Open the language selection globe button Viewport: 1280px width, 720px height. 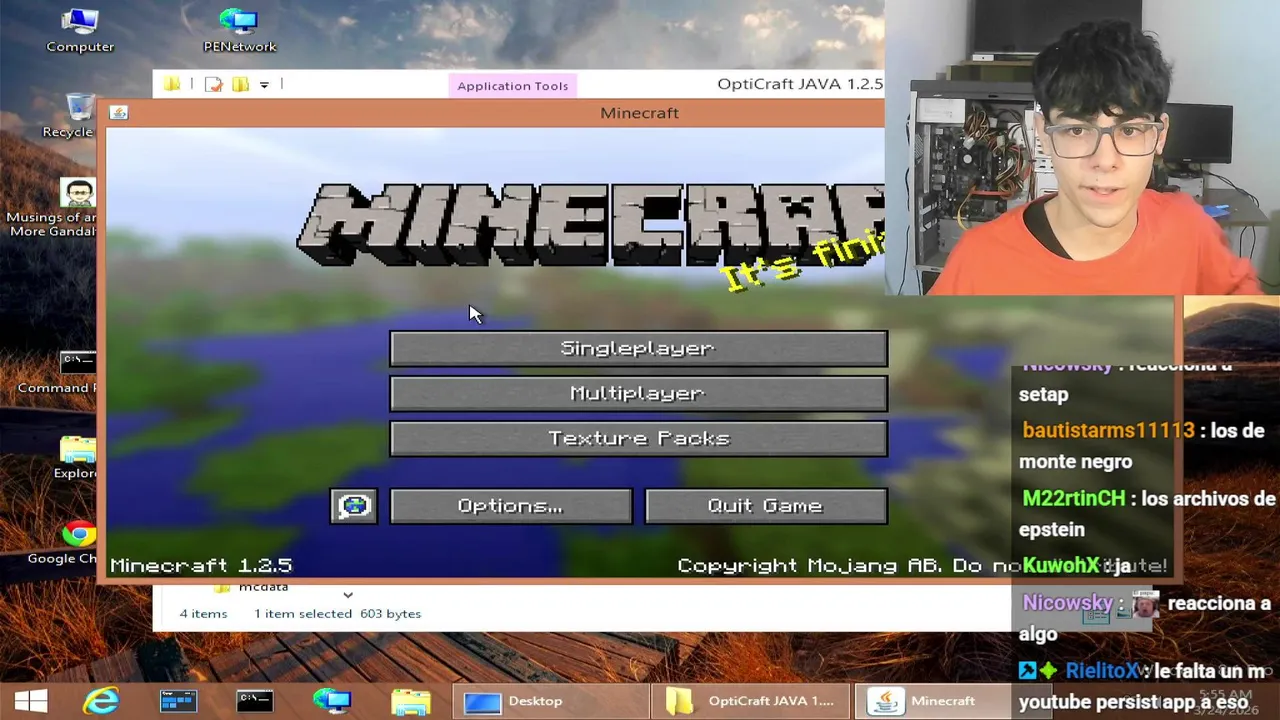[354, 506]
